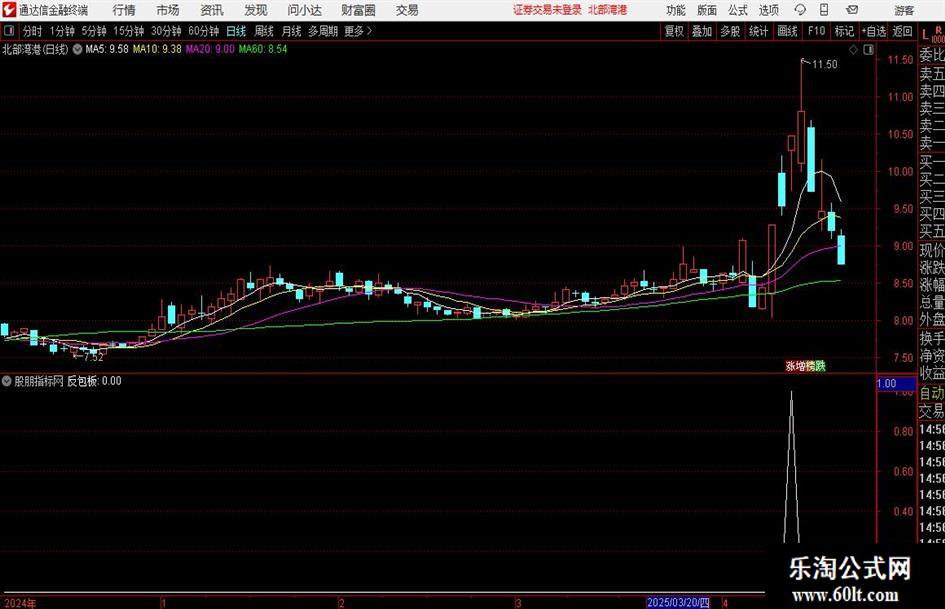Image resolution: width=945 pixels, height=609 pixels.
Task: Click the 叠加 overlay button
Action: pos(702,31)
